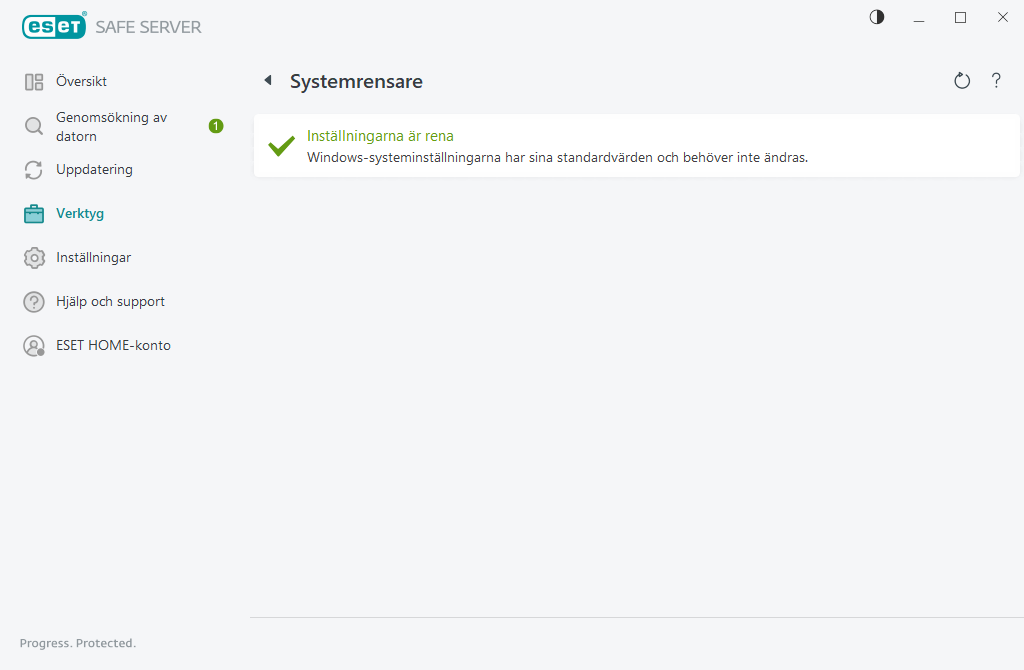Toggle dark mode in the title bar
The width and height of the screenshot is (1024, 670).
[876, 17]
